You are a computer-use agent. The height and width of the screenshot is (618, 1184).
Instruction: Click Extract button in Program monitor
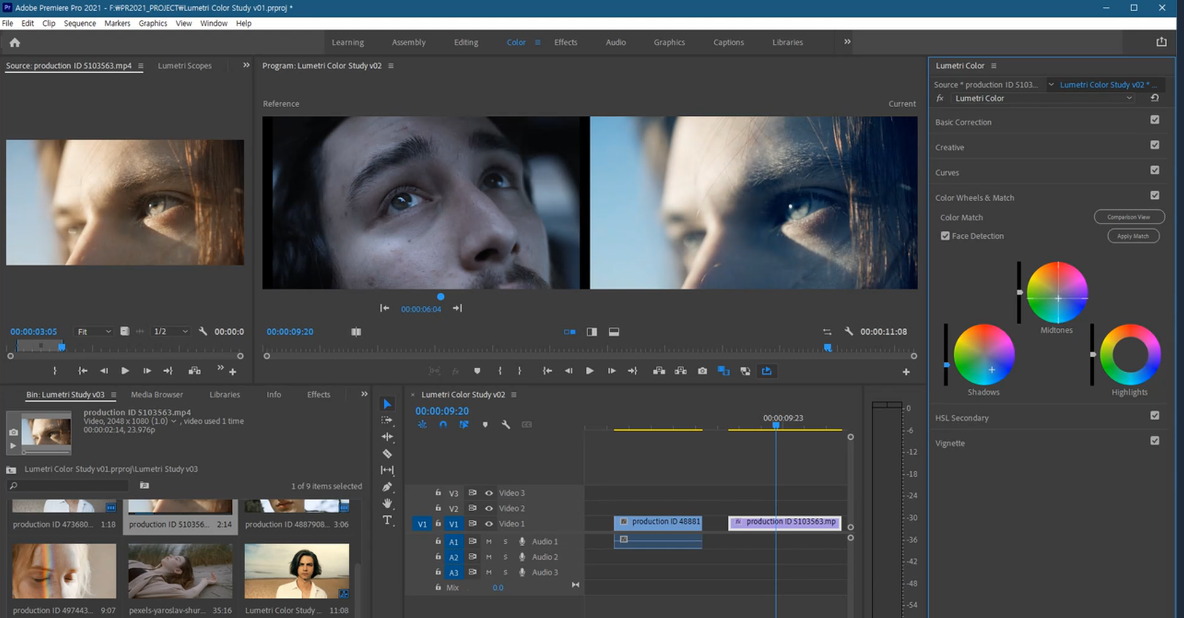[x=680, y=371]
